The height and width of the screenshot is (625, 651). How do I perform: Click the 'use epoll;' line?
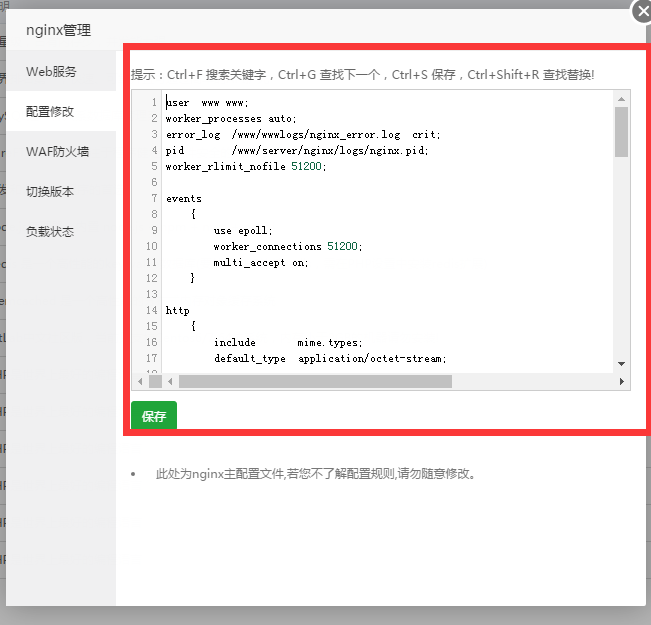[x=243, y=230]
